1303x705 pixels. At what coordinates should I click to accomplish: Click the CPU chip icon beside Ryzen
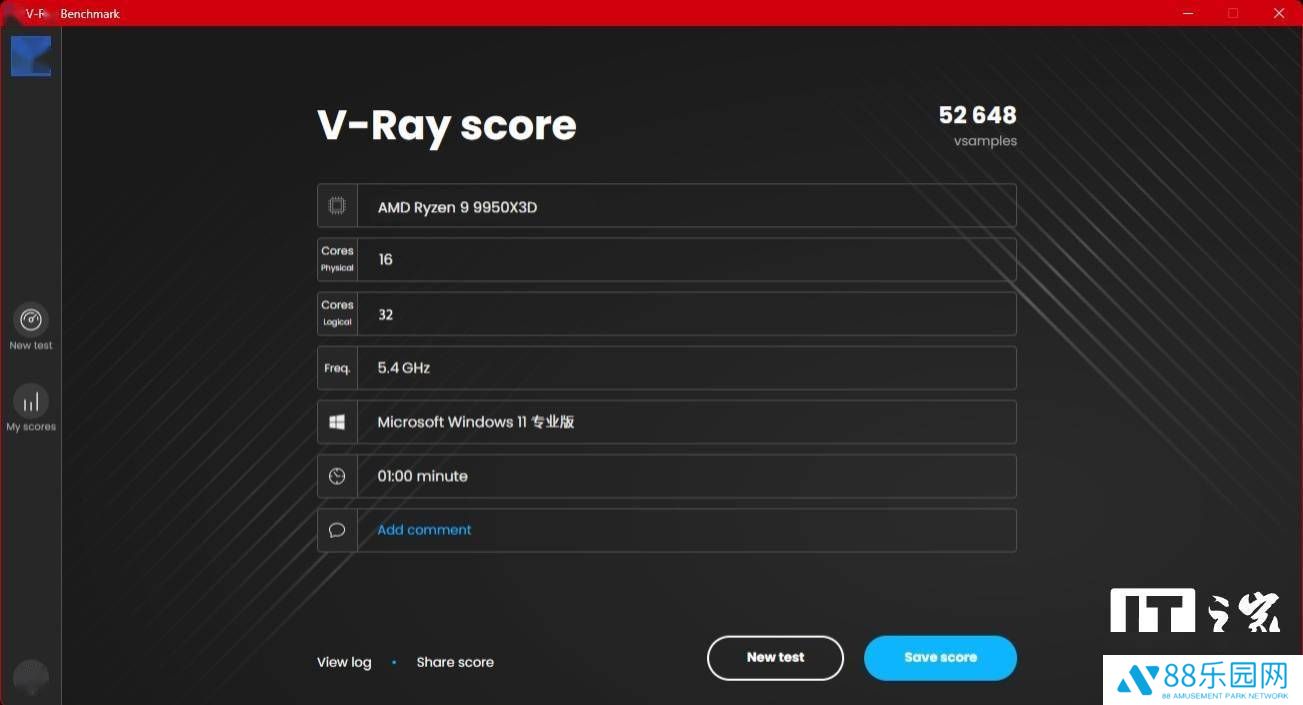[337, 206]
